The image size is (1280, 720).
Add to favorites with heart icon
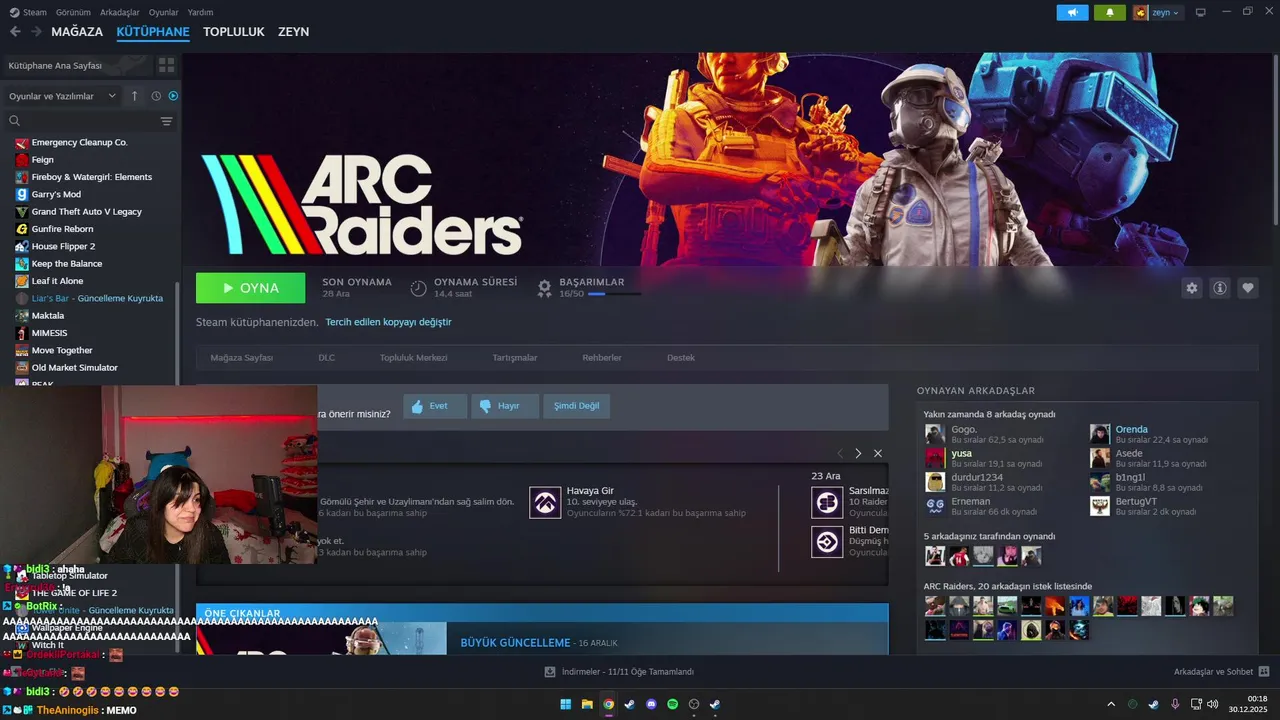click(1248, 288)
